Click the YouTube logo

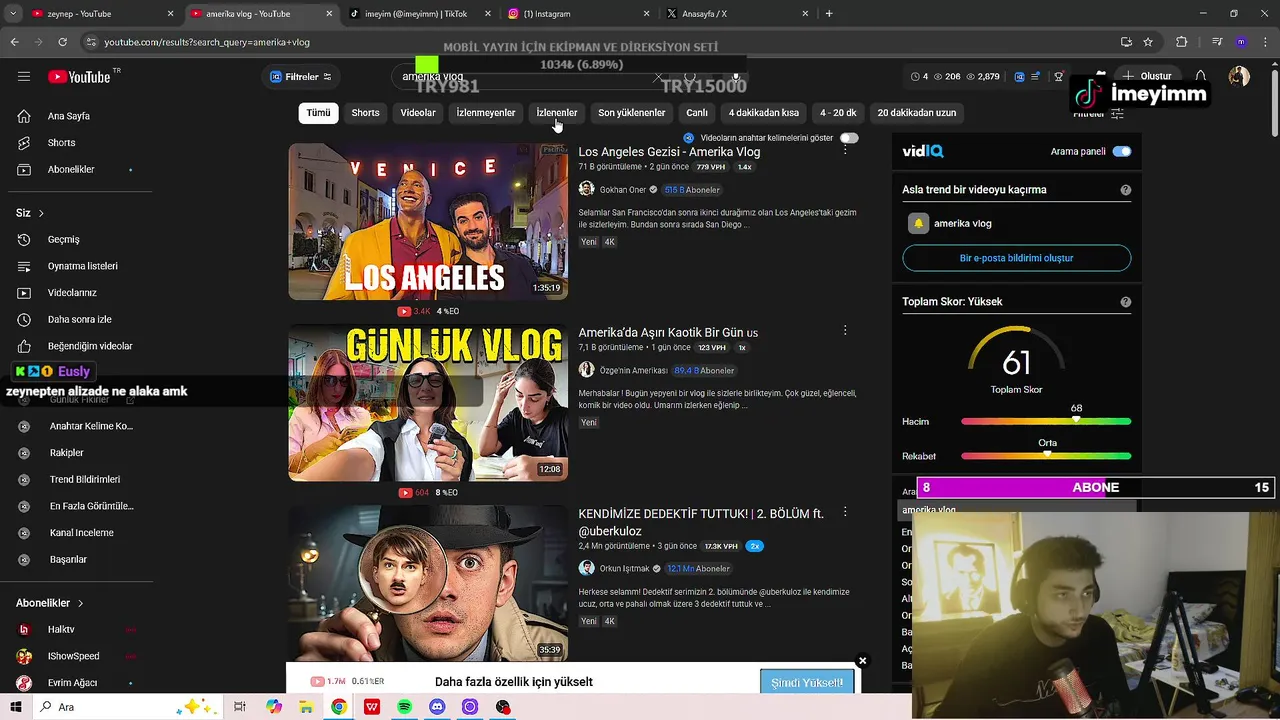(x=80, y=77)
